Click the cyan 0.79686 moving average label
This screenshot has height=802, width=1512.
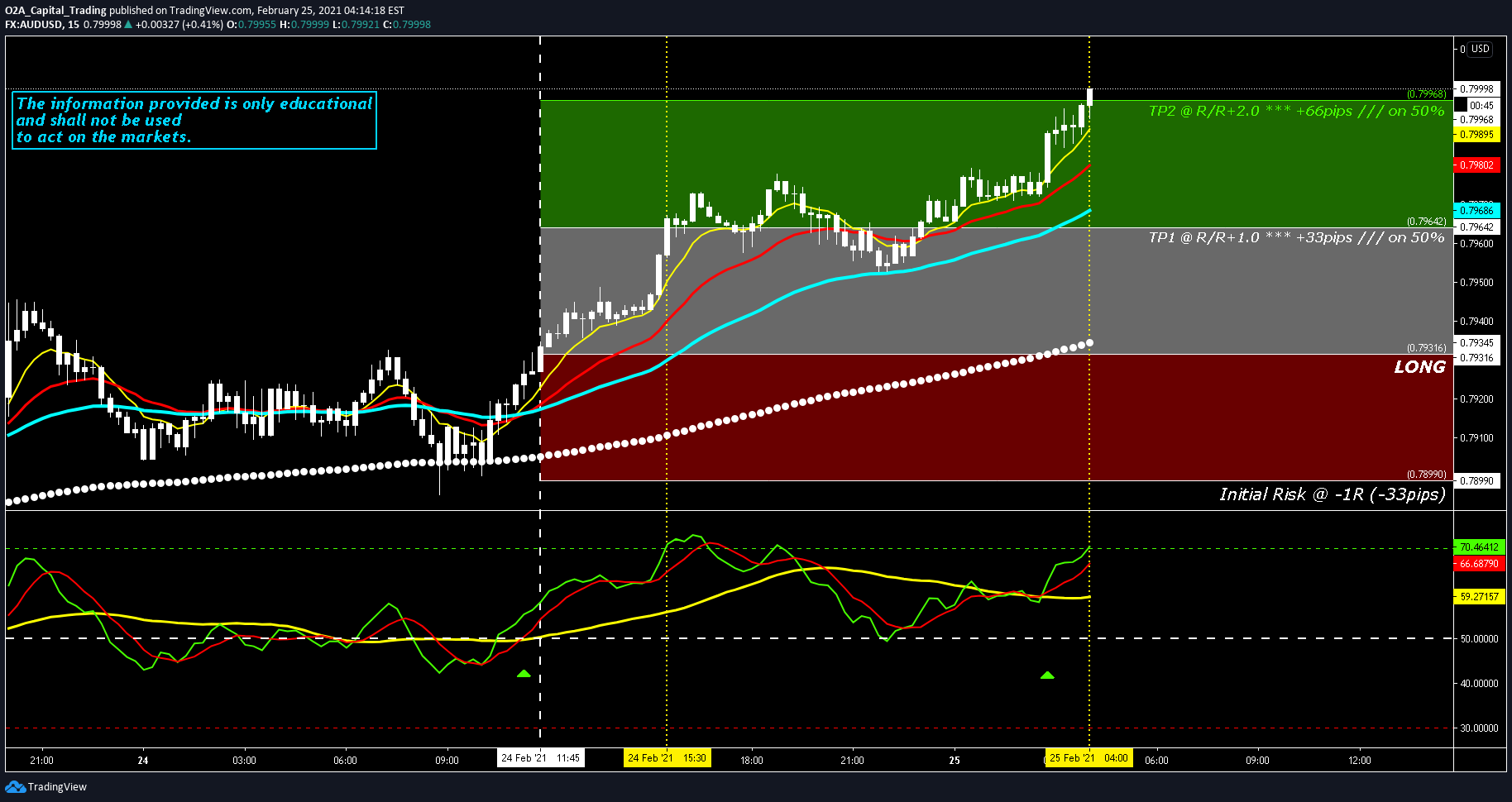(1476, 211)
